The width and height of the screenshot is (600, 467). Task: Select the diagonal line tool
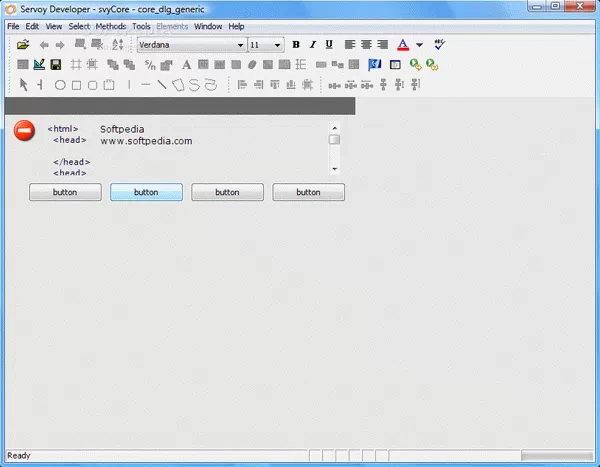[162, 85]
